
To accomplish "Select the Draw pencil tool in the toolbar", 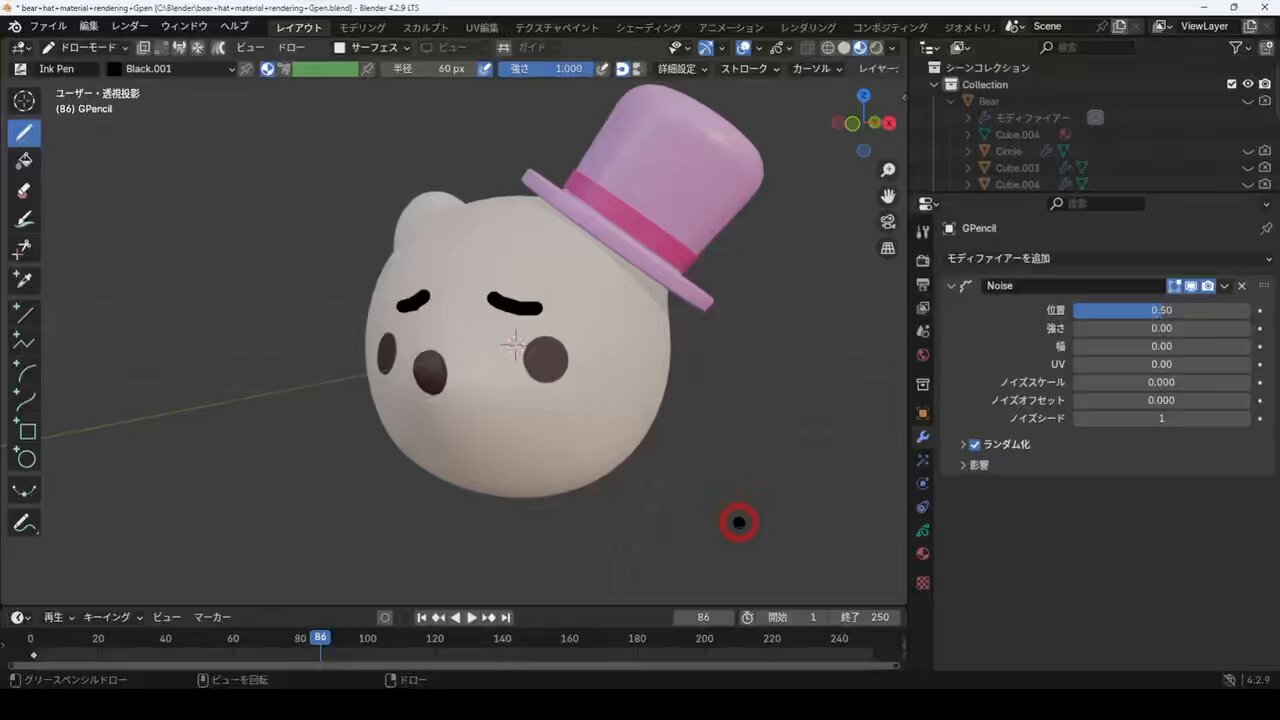I will [x=25, y=132].
